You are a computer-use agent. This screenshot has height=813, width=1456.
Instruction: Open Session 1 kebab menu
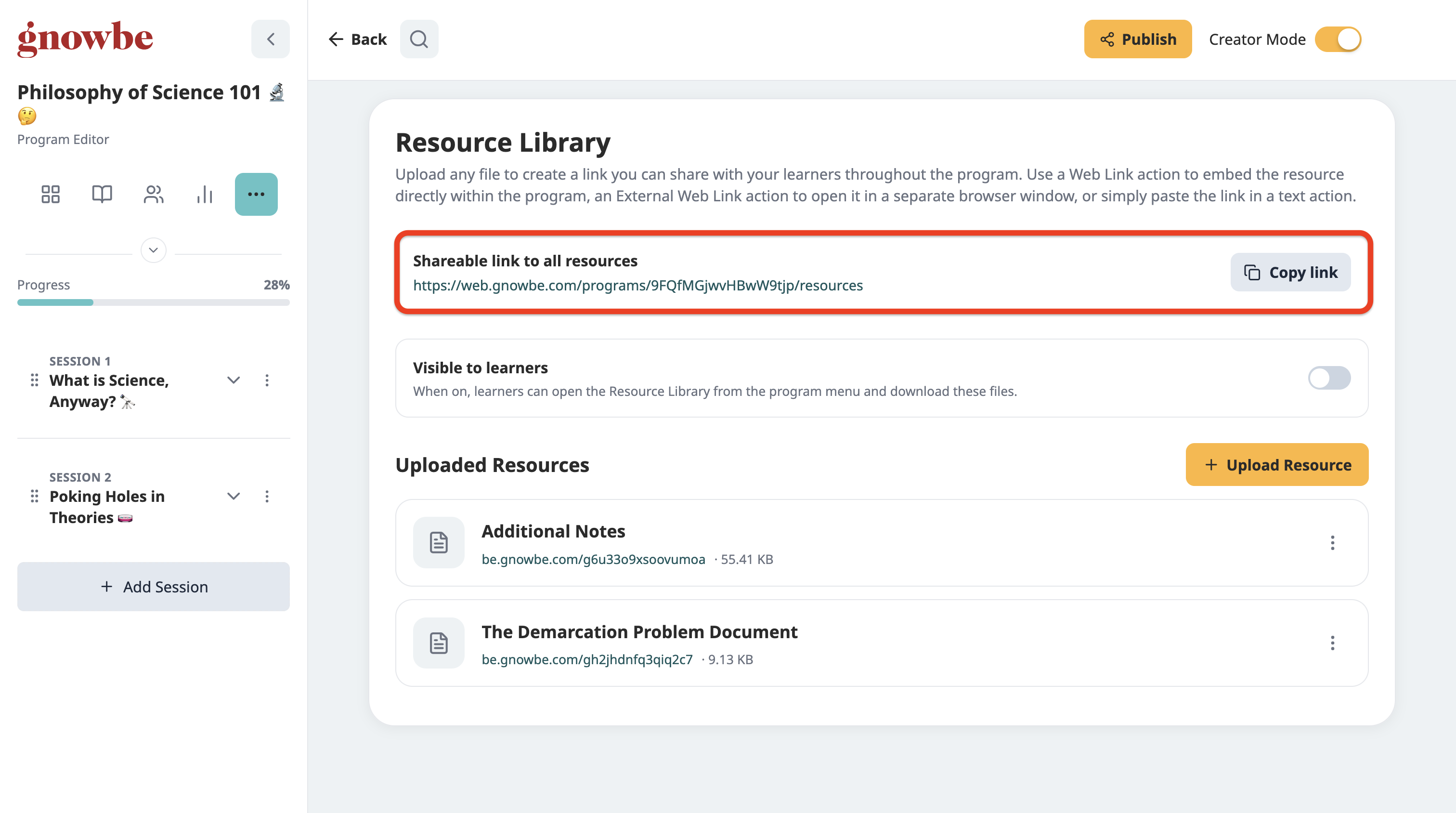267,380
